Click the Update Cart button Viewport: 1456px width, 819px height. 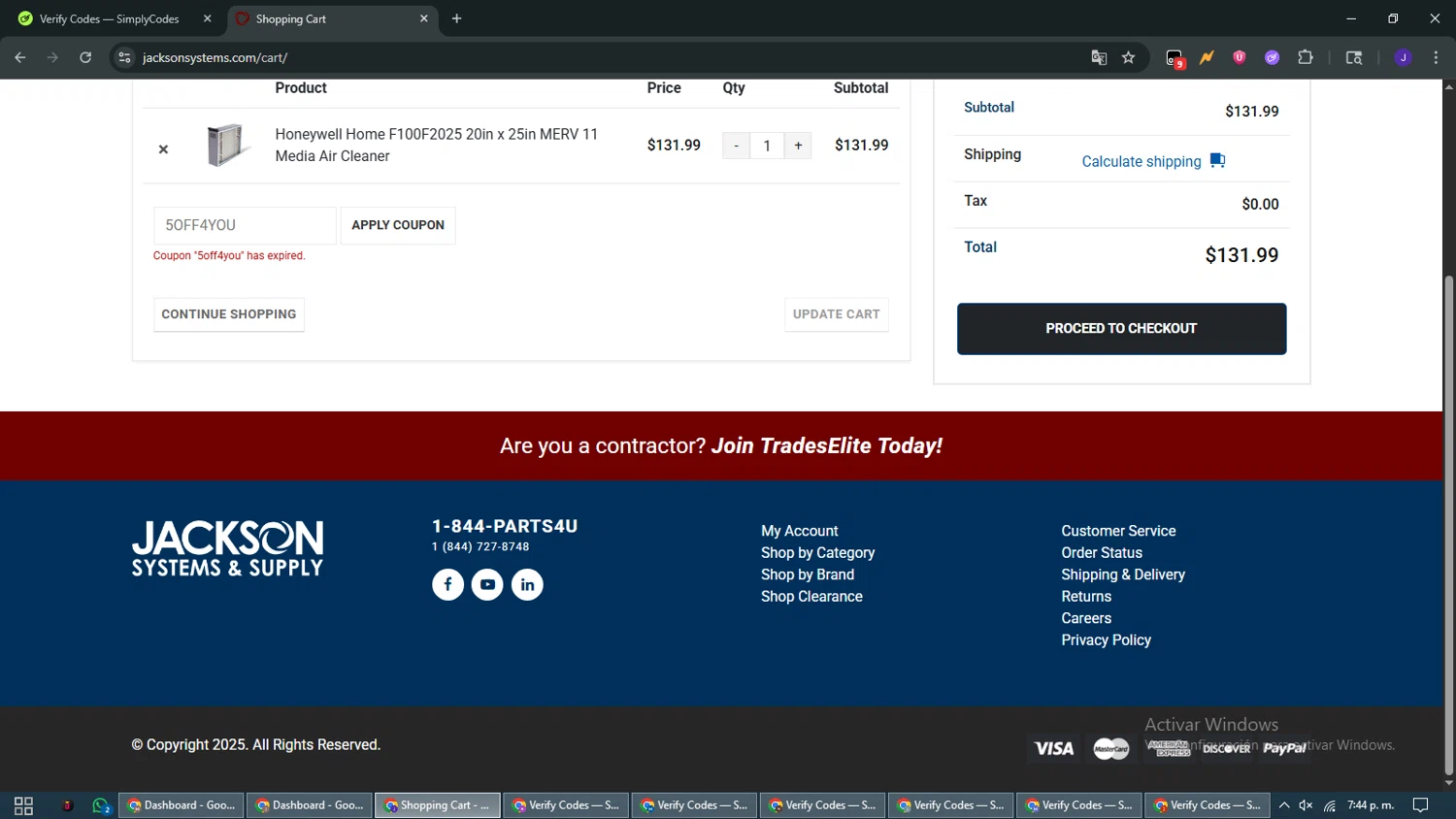click(837, 314)
